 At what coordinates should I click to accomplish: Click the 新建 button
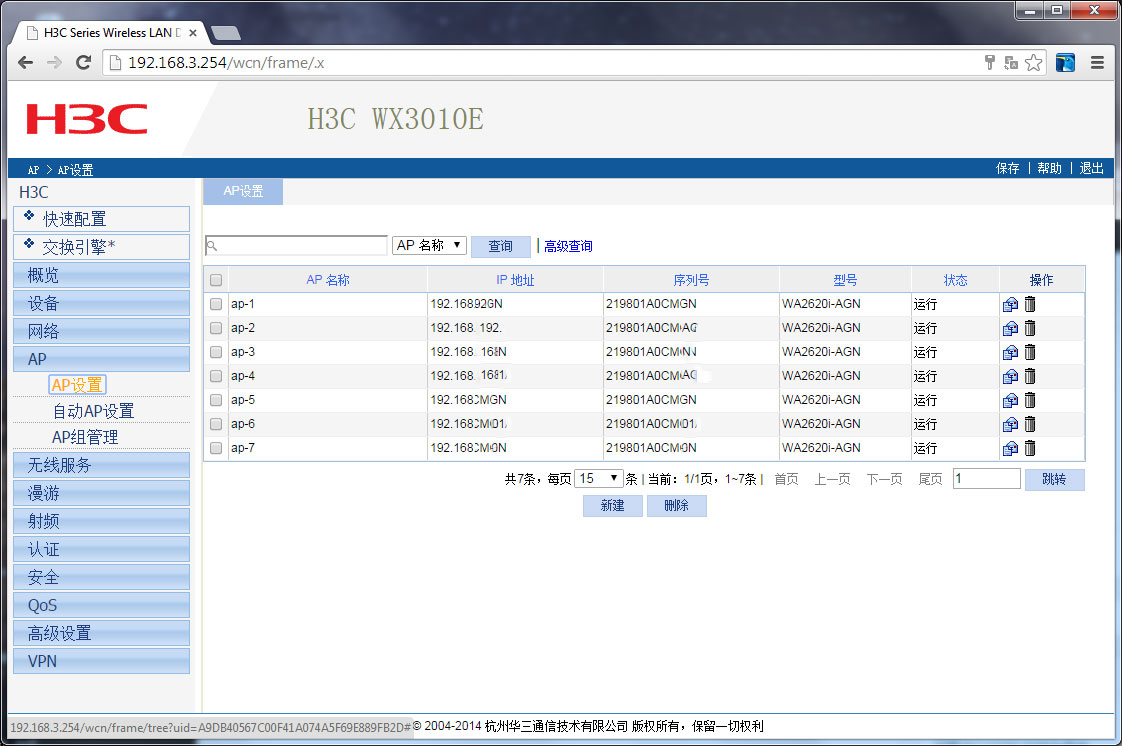613,506
